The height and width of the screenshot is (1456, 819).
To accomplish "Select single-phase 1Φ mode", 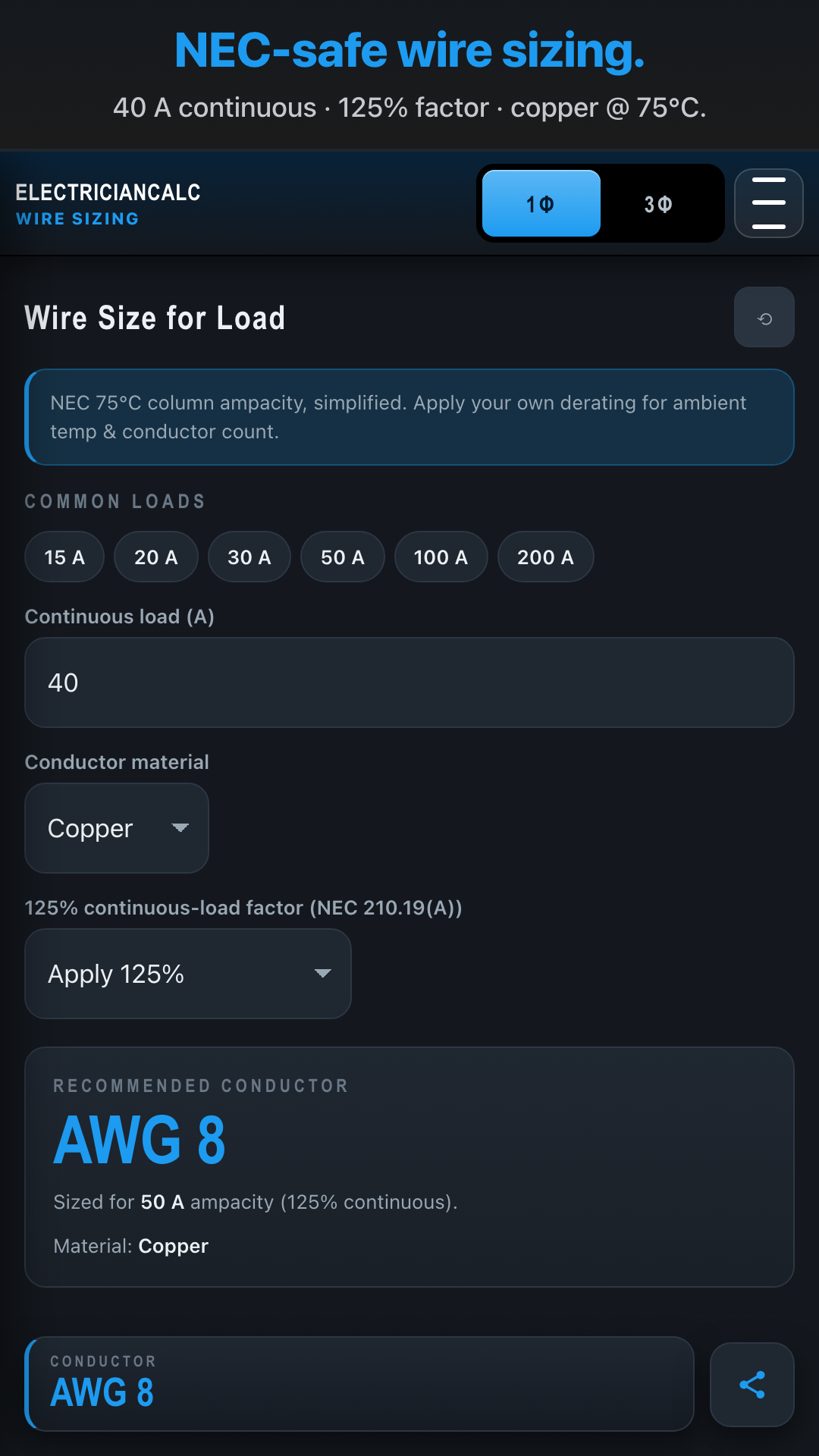I will [541, 203].
